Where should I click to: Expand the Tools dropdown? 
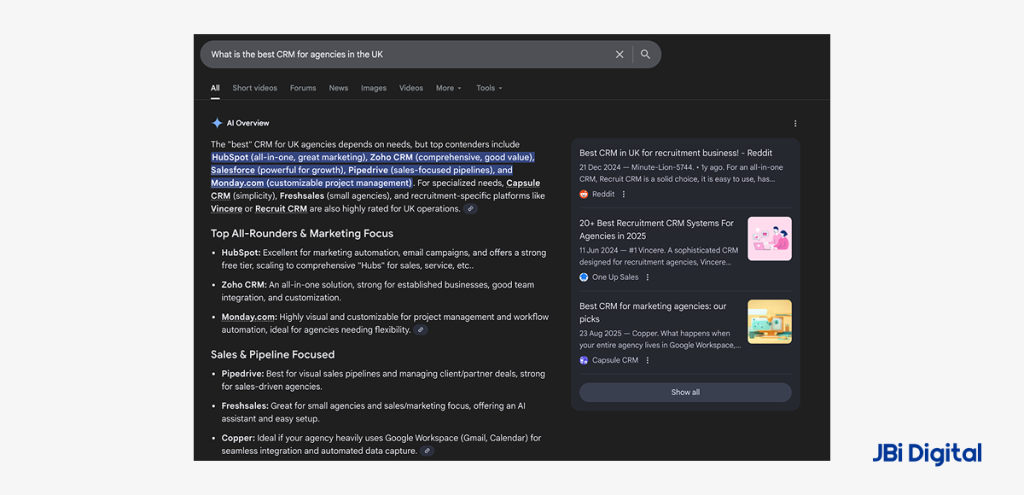pos(489,88)
